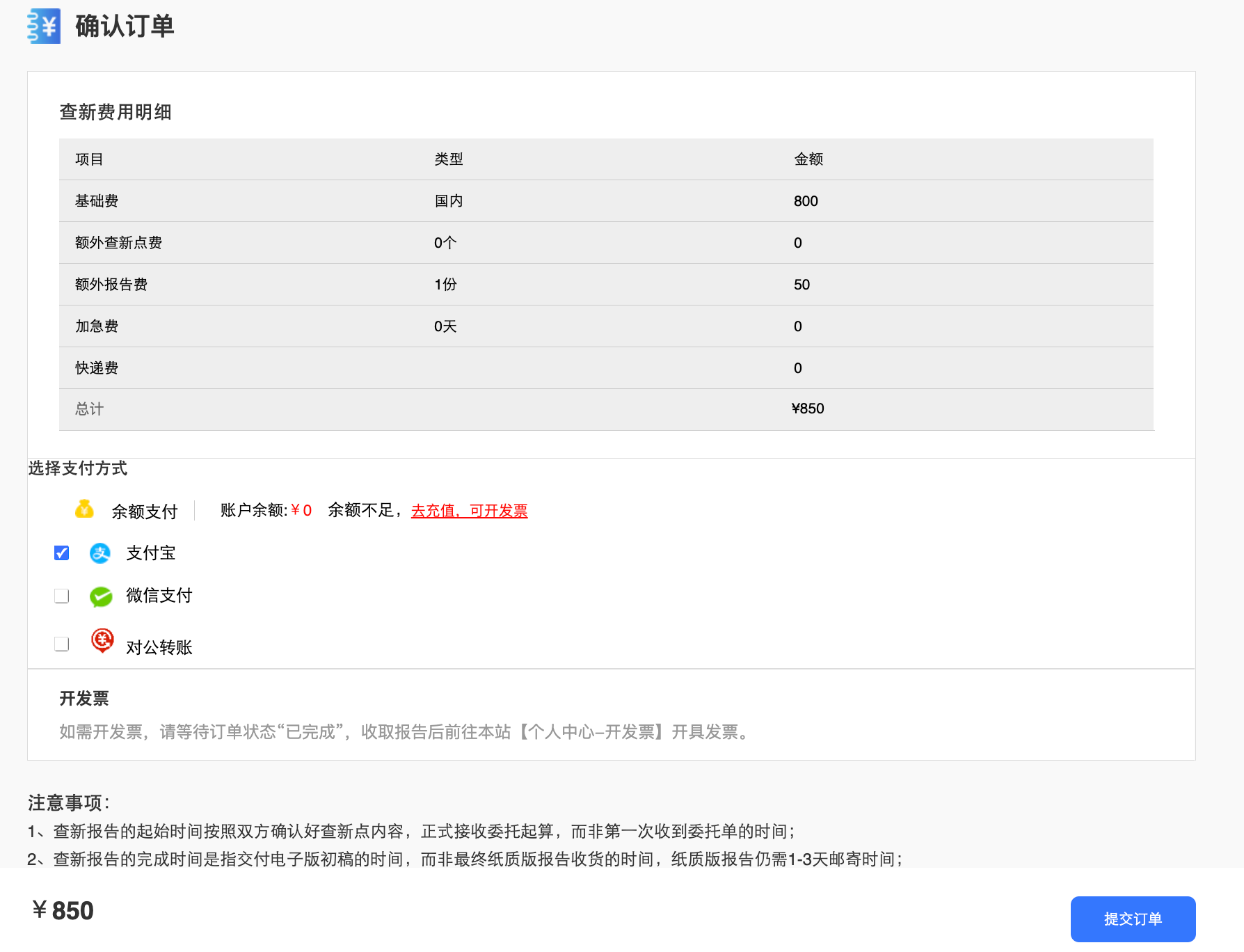Check the 微信支付 checkbox
The width and height of the screenshot is (1244, 952).
point(62,596)
